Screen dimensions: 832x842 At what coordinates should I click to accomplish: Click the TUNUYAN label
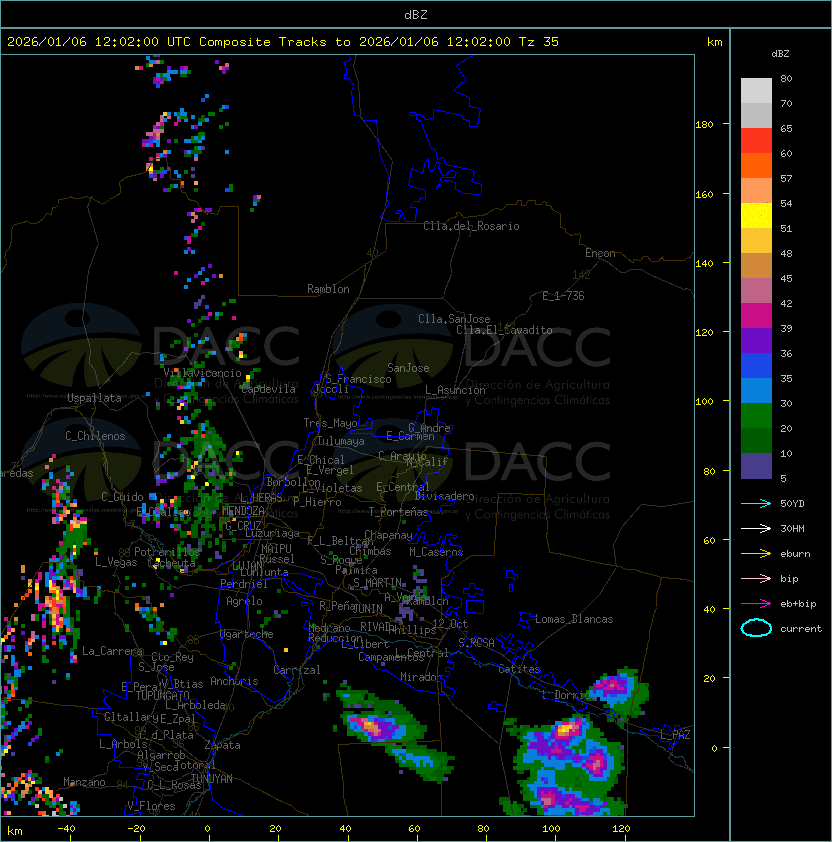click(212, 779)
